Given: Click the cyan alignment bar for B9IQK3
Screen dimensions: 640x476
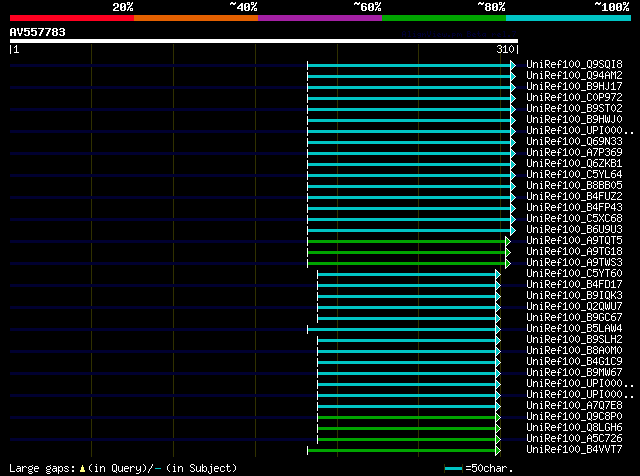Looking at the screenshot, I should pos(407,296).
